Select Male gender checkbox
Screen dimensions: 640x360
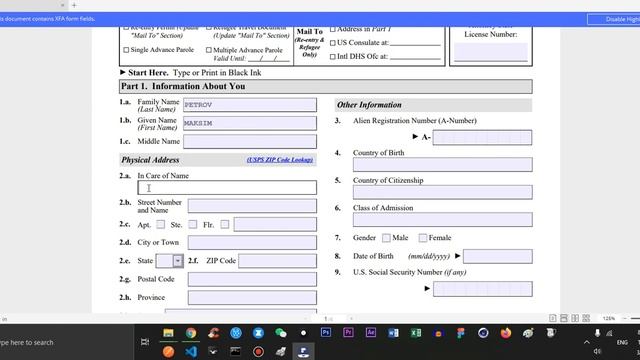[386, 238]
